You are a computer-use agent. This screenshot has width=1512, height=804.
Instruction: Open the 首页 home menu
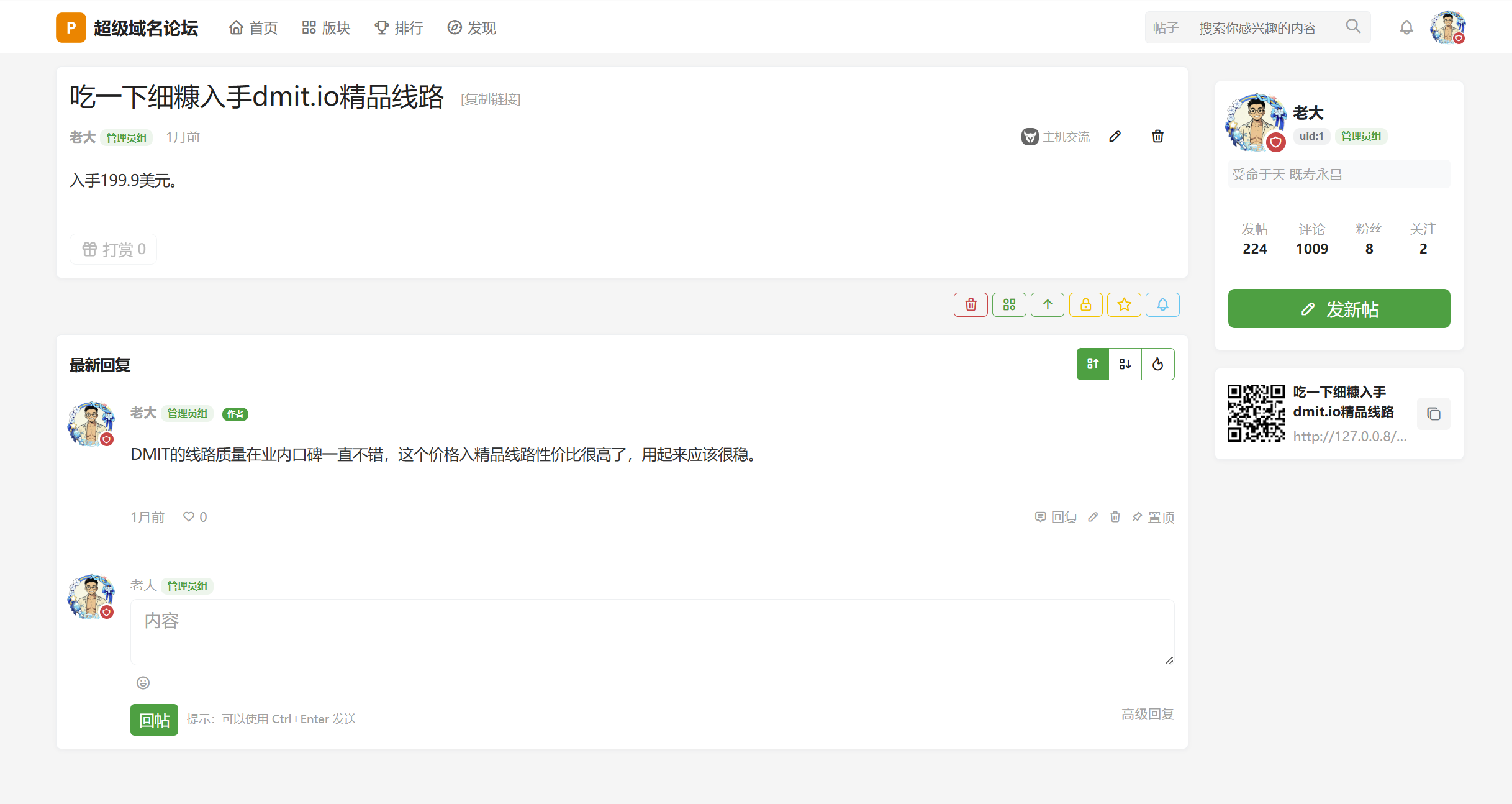click(253, 28)
